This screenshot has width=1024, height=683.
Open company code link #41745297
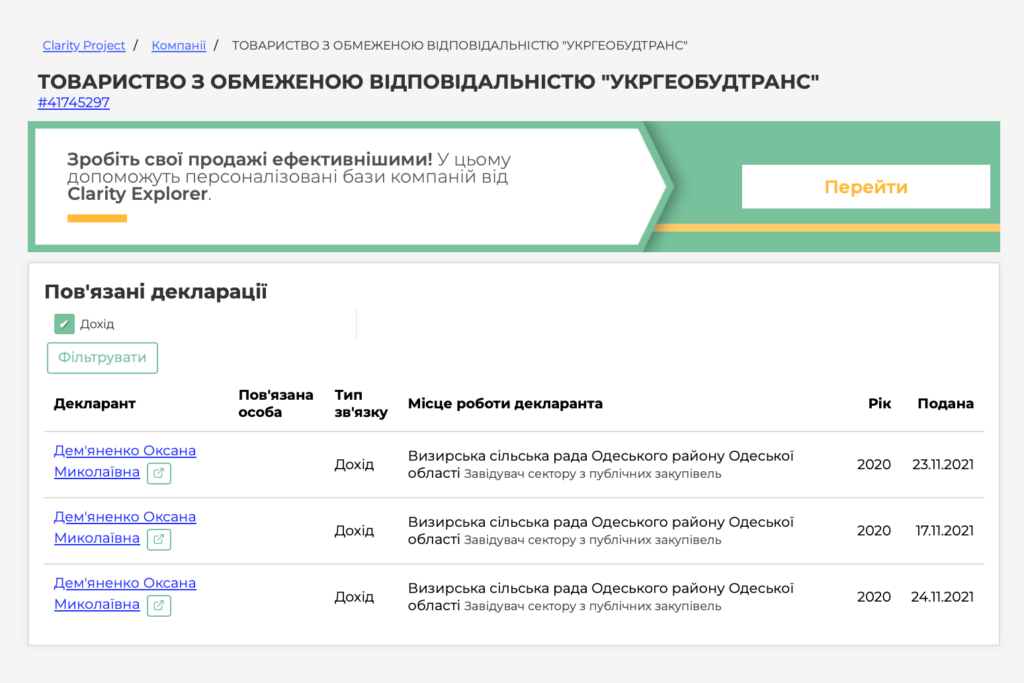tap(74, 102)
